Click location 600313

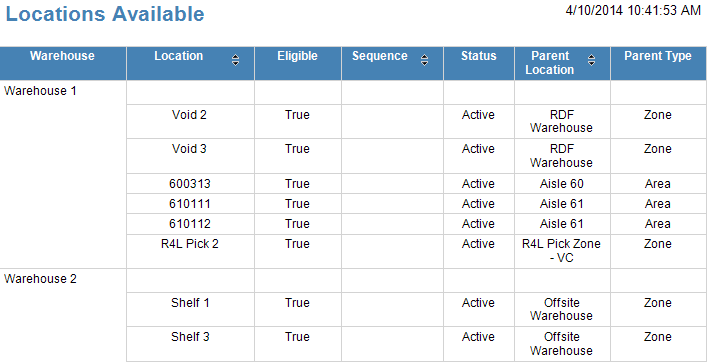(x=190, y=184)
